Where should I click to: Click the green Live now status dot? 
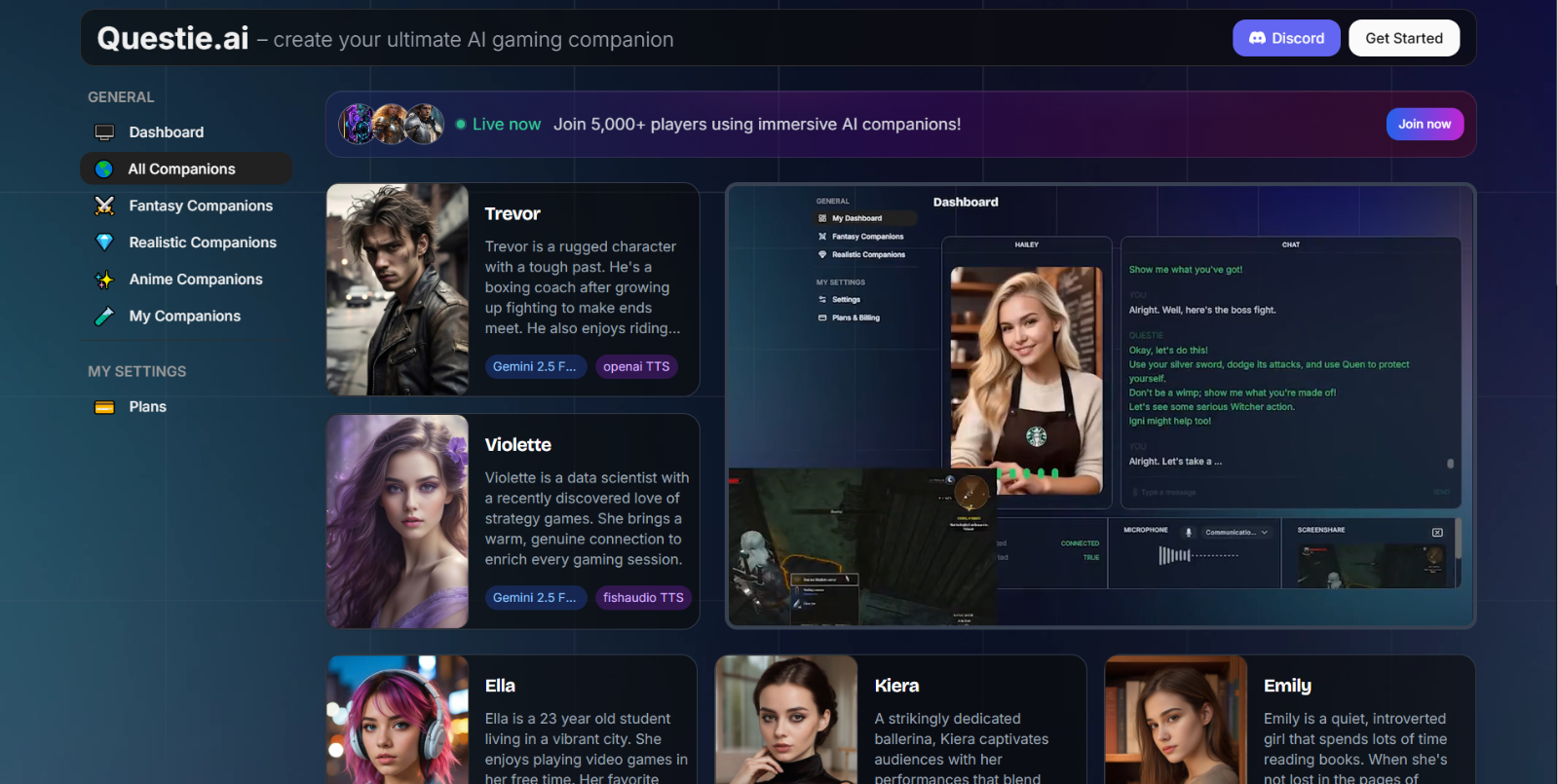point(461,125)
